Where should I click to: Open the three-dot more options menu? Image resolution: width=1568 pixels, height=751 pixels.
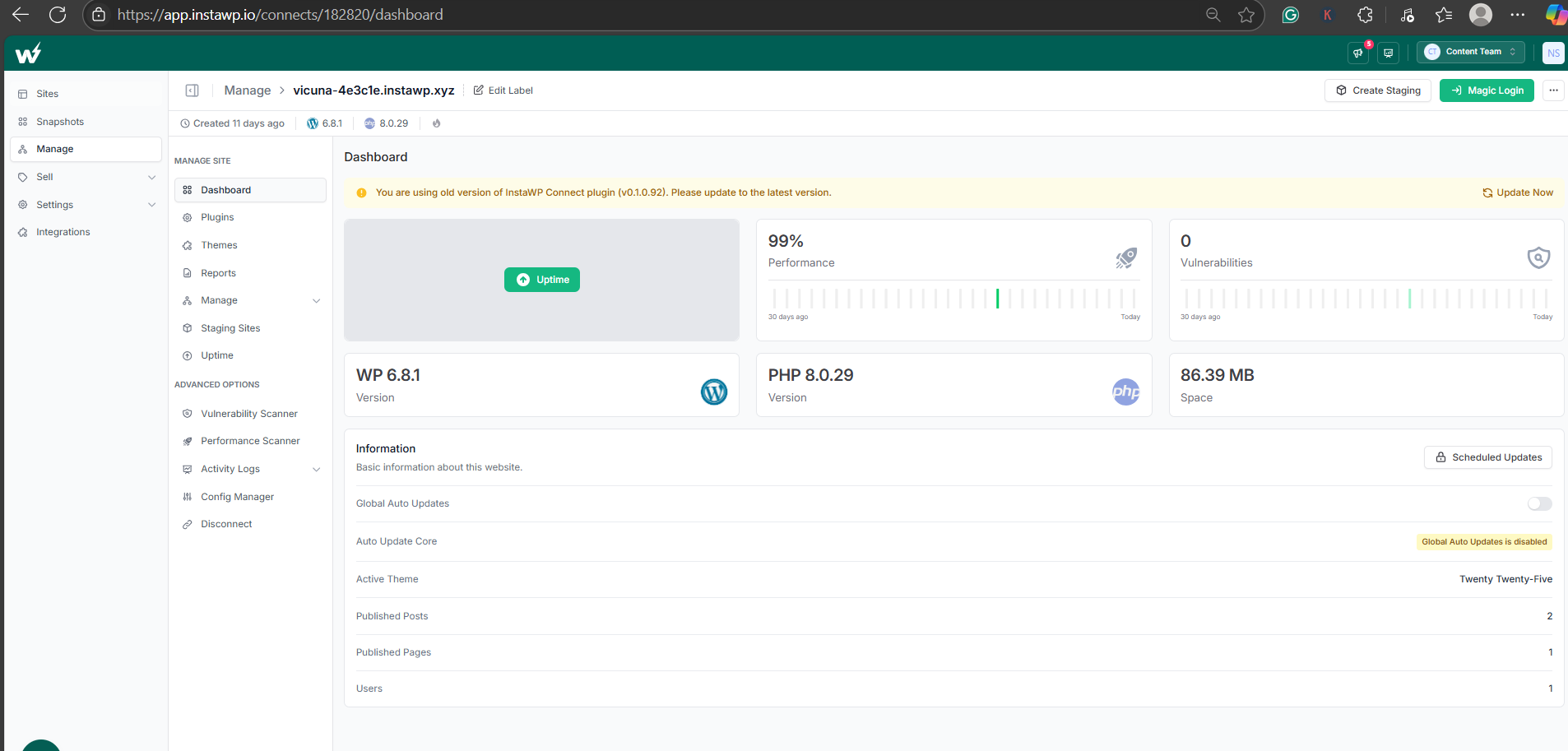pos(1553,90)
